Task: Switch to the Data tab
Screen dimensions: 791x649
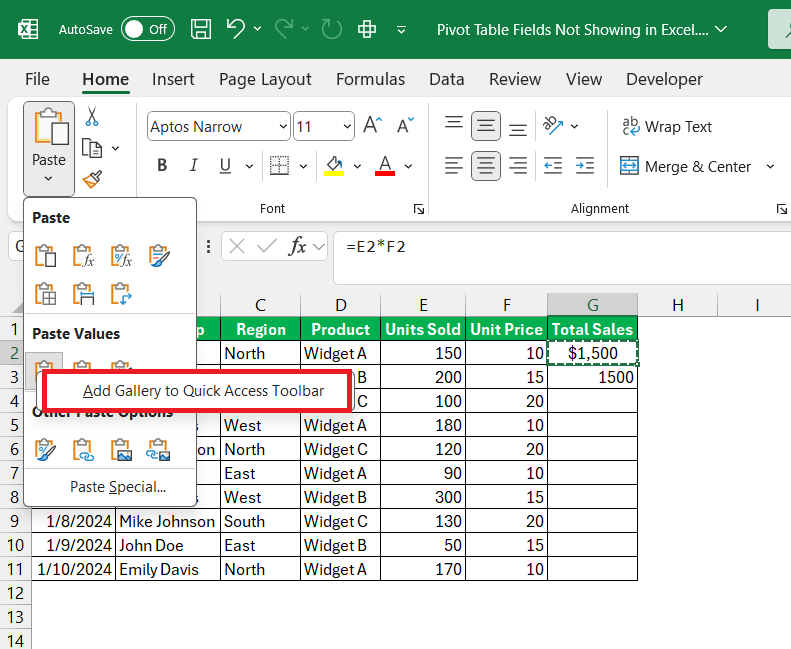Action: pos(446,79)
